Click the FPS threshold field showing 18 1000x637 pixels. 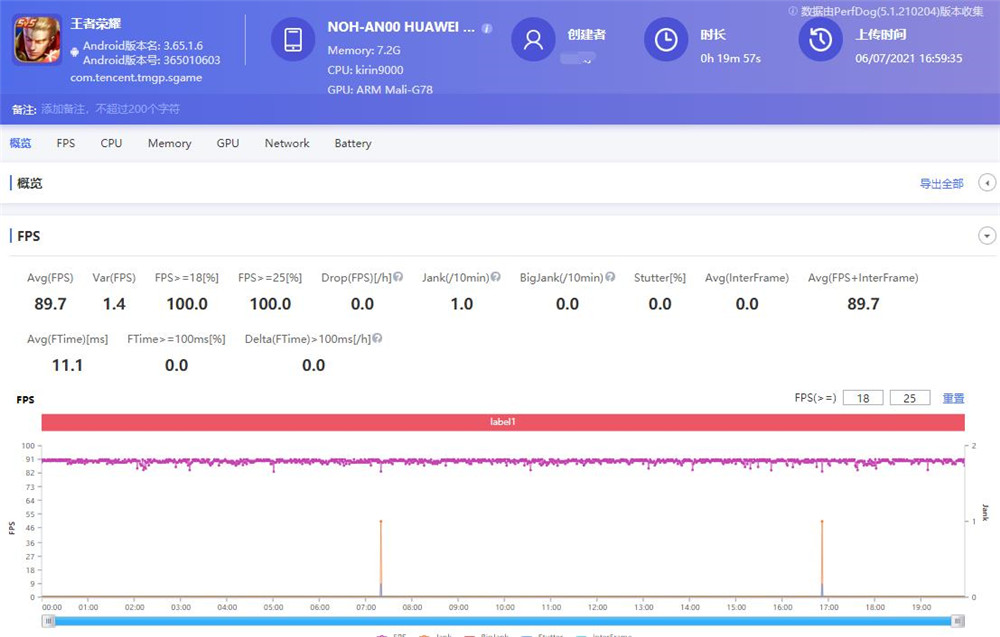pos(863,398)
